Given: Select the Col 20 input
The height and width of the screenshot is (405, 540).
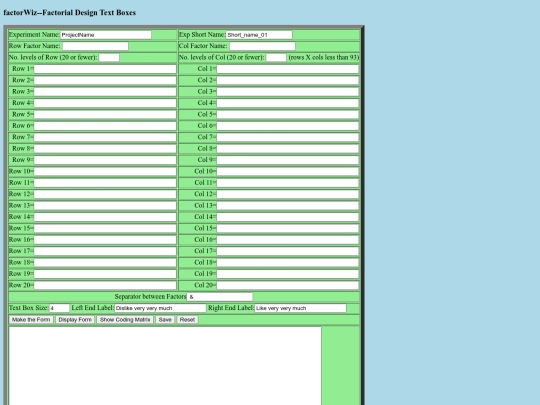Looking at the screenshot, I should click(288, 285).
